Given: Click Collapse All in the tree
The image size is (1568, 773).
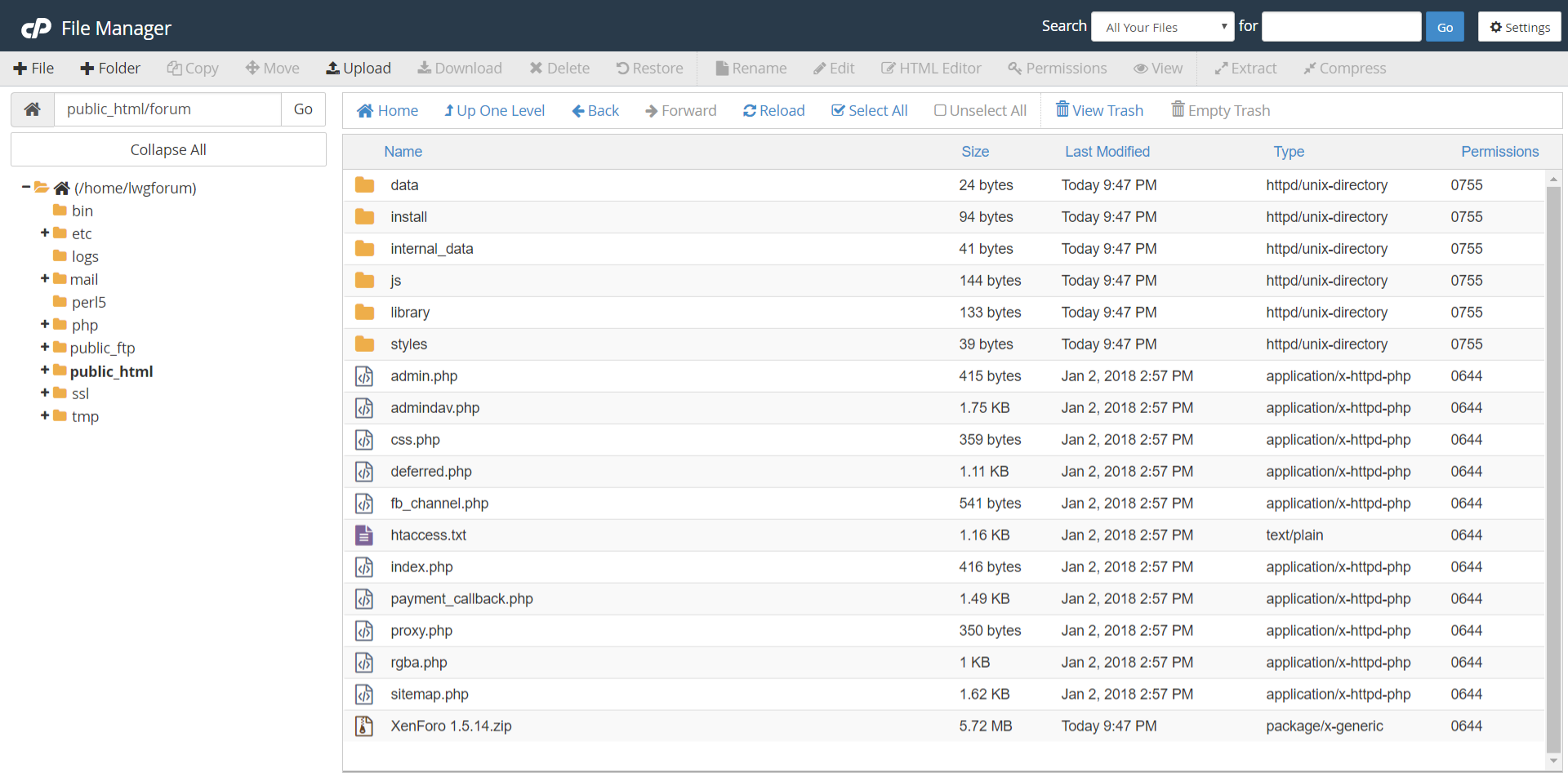Looking at the screenshot, I should point(168,150).
